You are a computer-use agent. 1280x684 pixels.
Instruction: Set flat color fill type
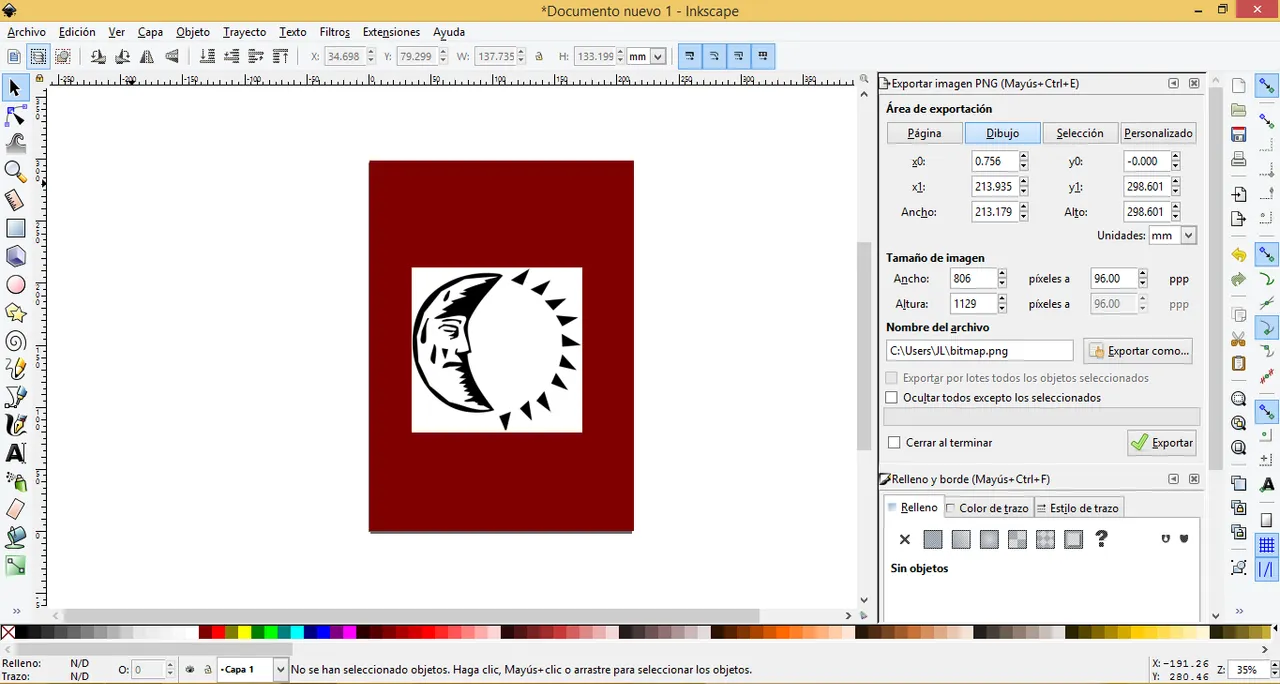pyautogui.click(x=933, y=539)
